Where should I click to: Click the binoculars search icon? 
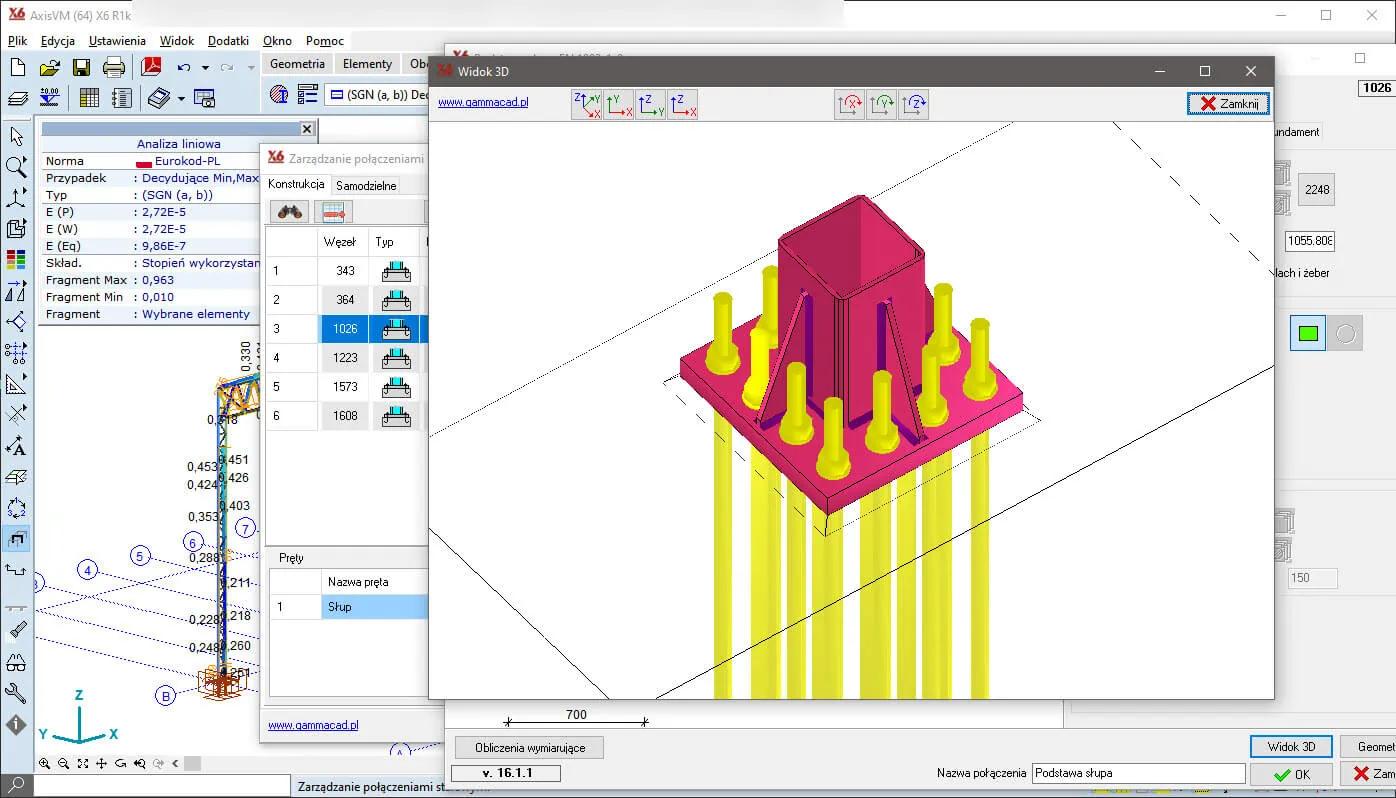coord(290,211)
